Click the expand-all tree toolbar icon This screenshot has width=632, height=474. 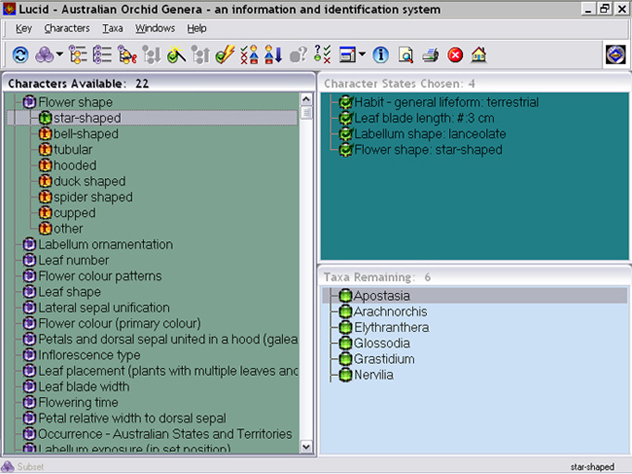pyautogui.click(x=78, y=55)
